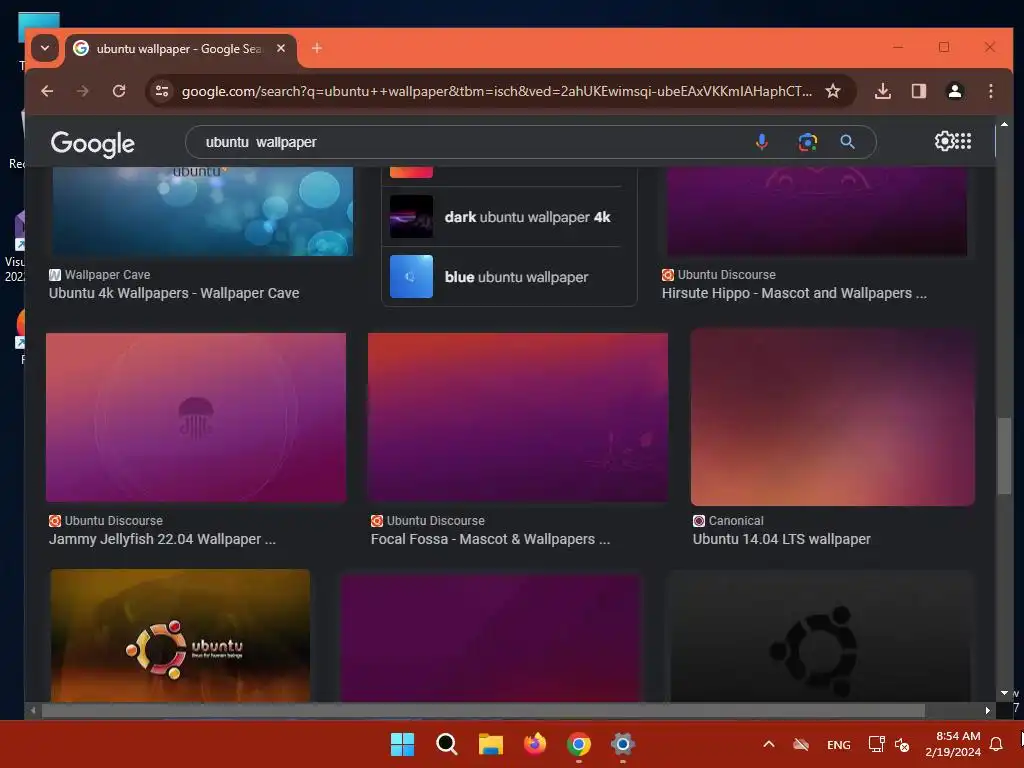Open Windows taskbar Search
1024x768 pixels.
[447, 744]
